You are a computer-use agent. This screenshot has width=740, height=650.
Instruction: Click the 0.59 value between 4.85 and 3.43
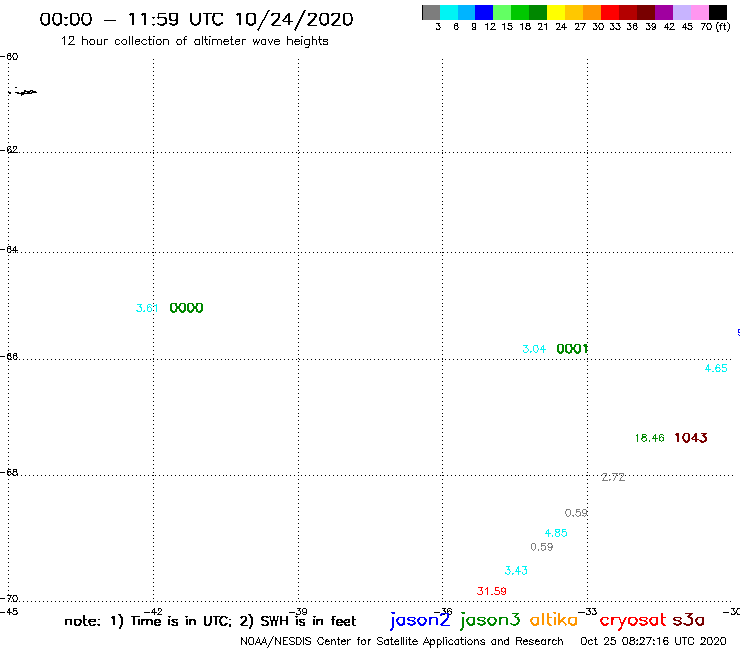point(542,547)
